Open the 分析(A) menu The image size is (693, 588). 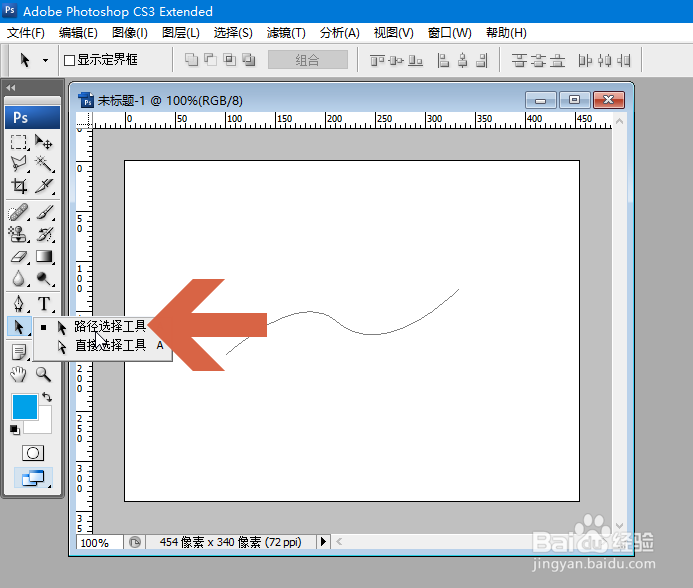click(339, 33)
